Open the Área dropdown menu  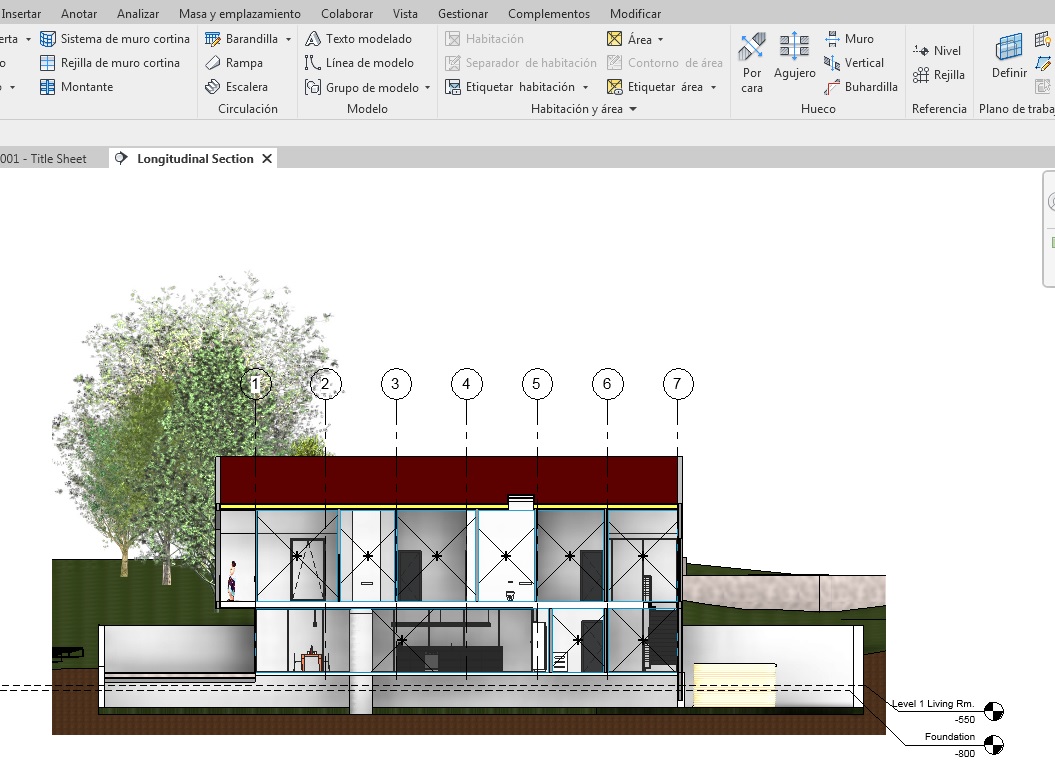tap(660, 40)
